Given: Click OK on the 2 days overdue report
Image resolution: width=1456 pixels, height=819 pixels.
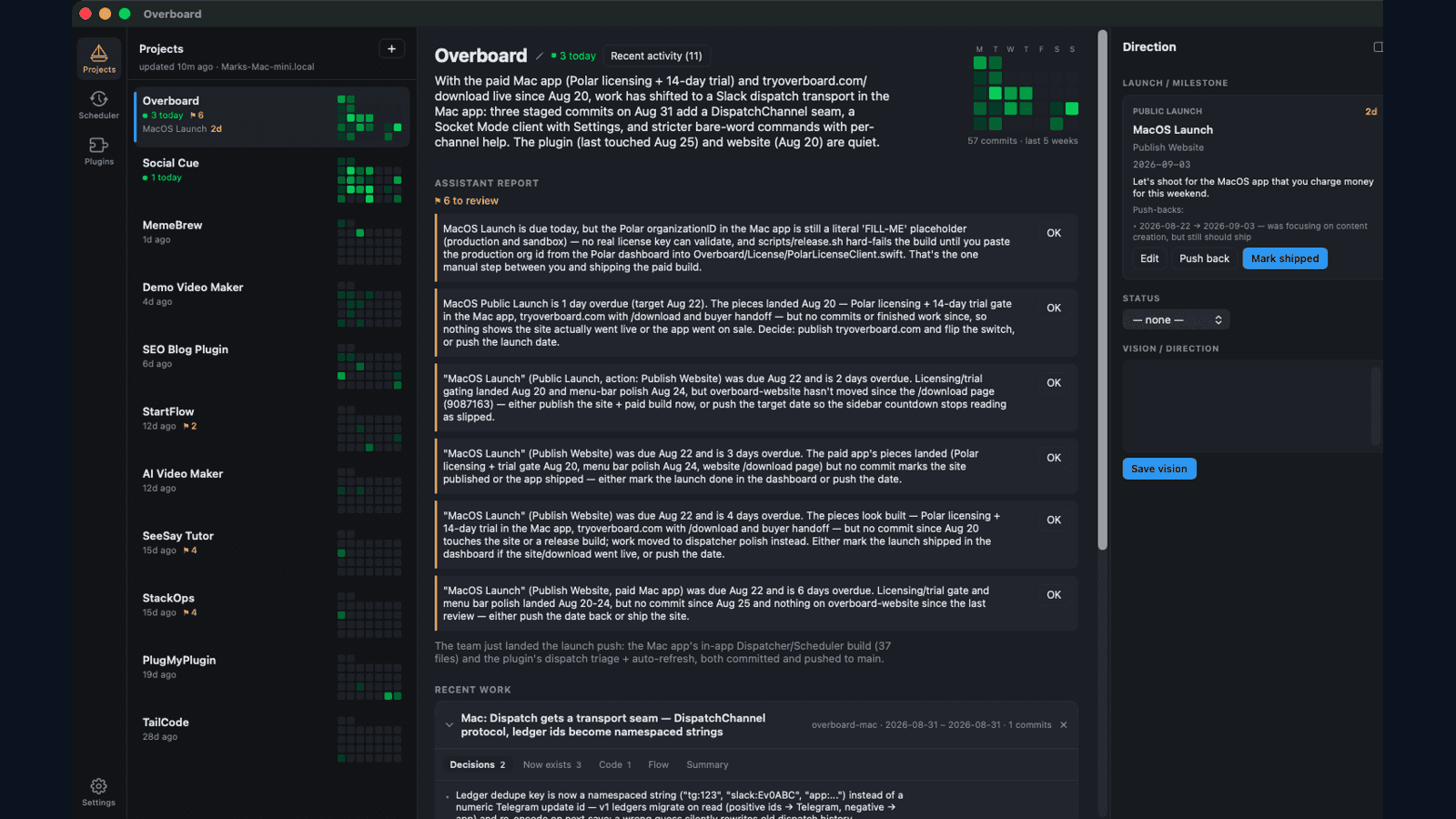Looking at the screenshot, I should click(1054, 383).
